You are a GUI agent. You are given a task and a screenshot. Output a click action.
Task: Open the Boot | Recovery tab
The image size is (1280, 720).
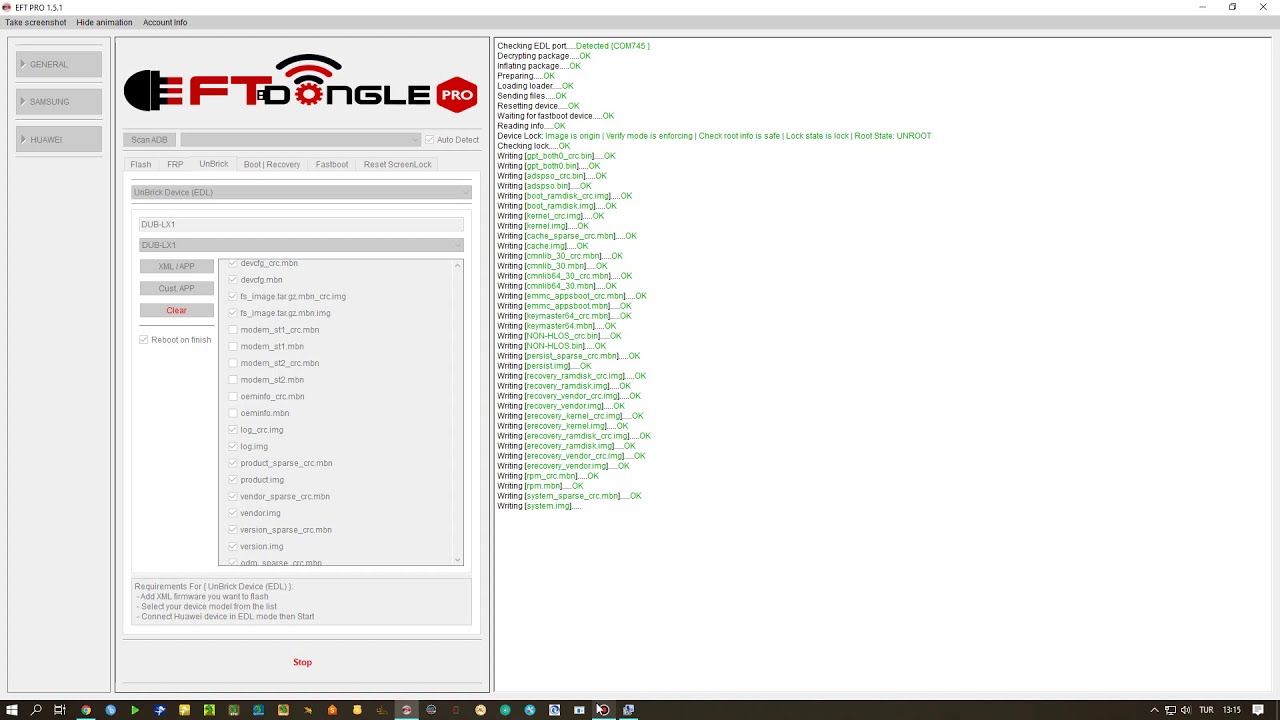pos(272,164)
